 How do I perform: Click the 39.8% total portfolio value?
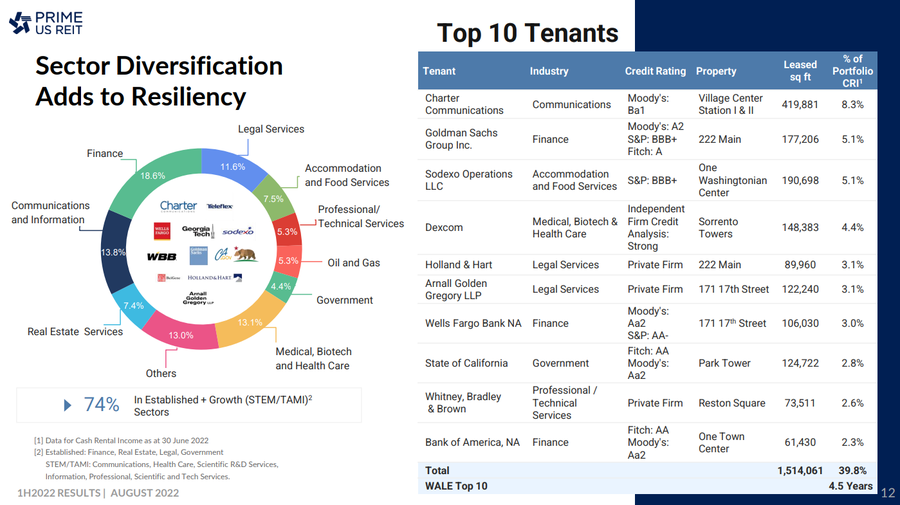852,471
